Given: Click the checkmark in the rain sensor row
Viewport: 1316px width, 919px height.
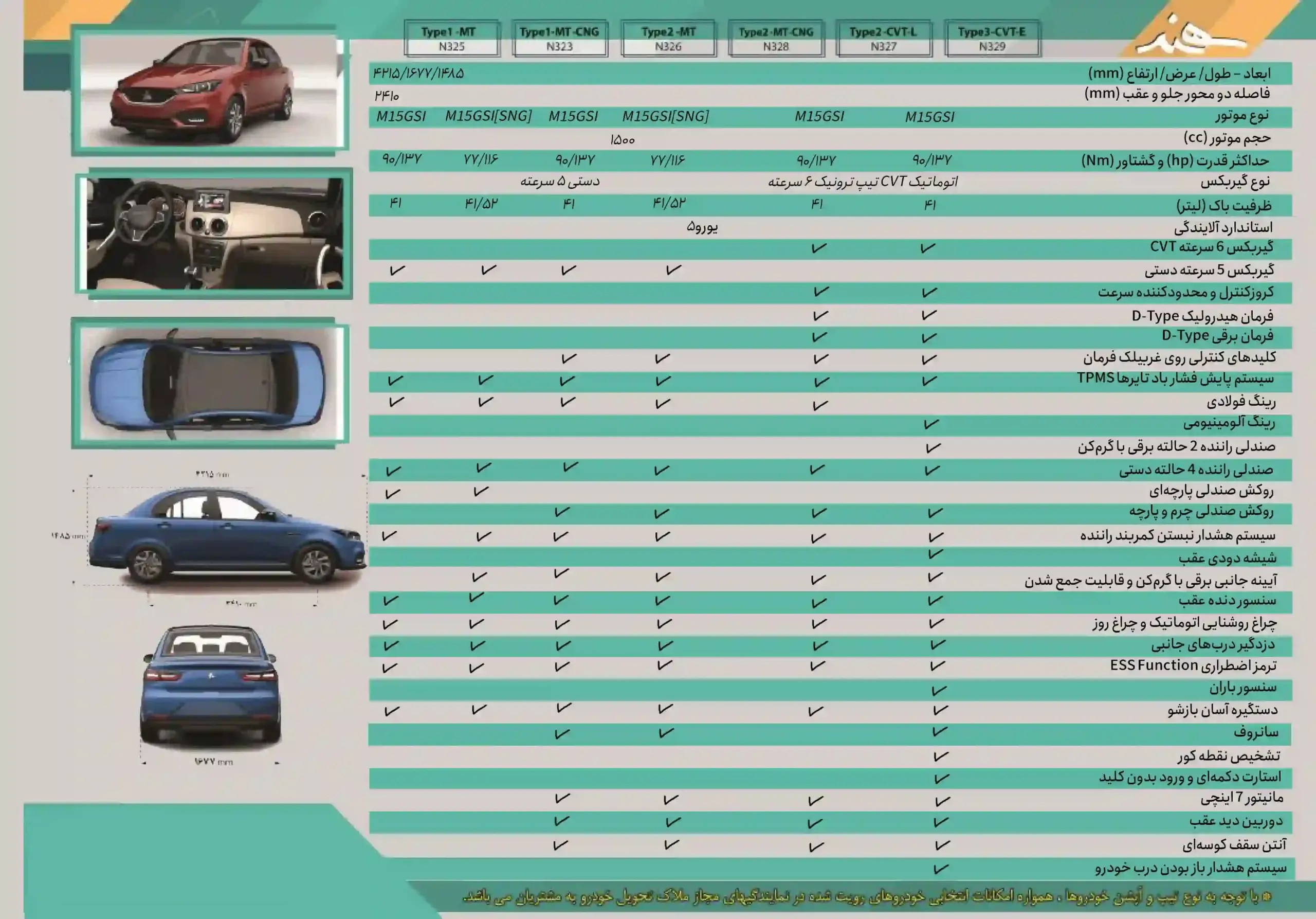Looking at the screenshot, I should 938,690.
